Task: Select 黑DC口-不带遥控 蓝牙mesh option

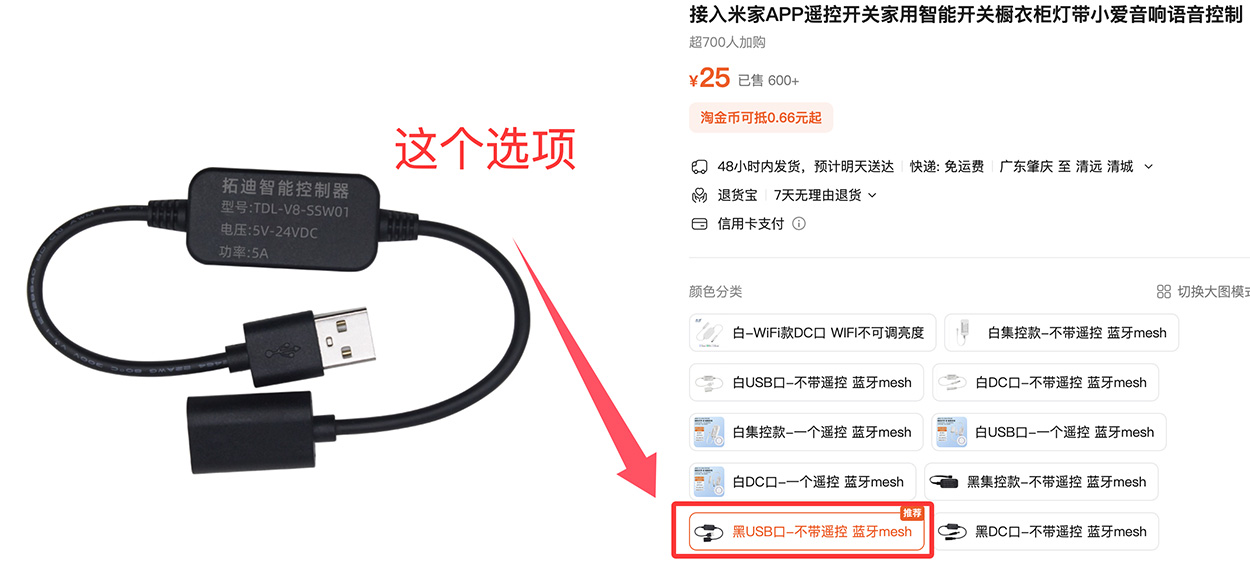Action: [x=1046, y=532]
